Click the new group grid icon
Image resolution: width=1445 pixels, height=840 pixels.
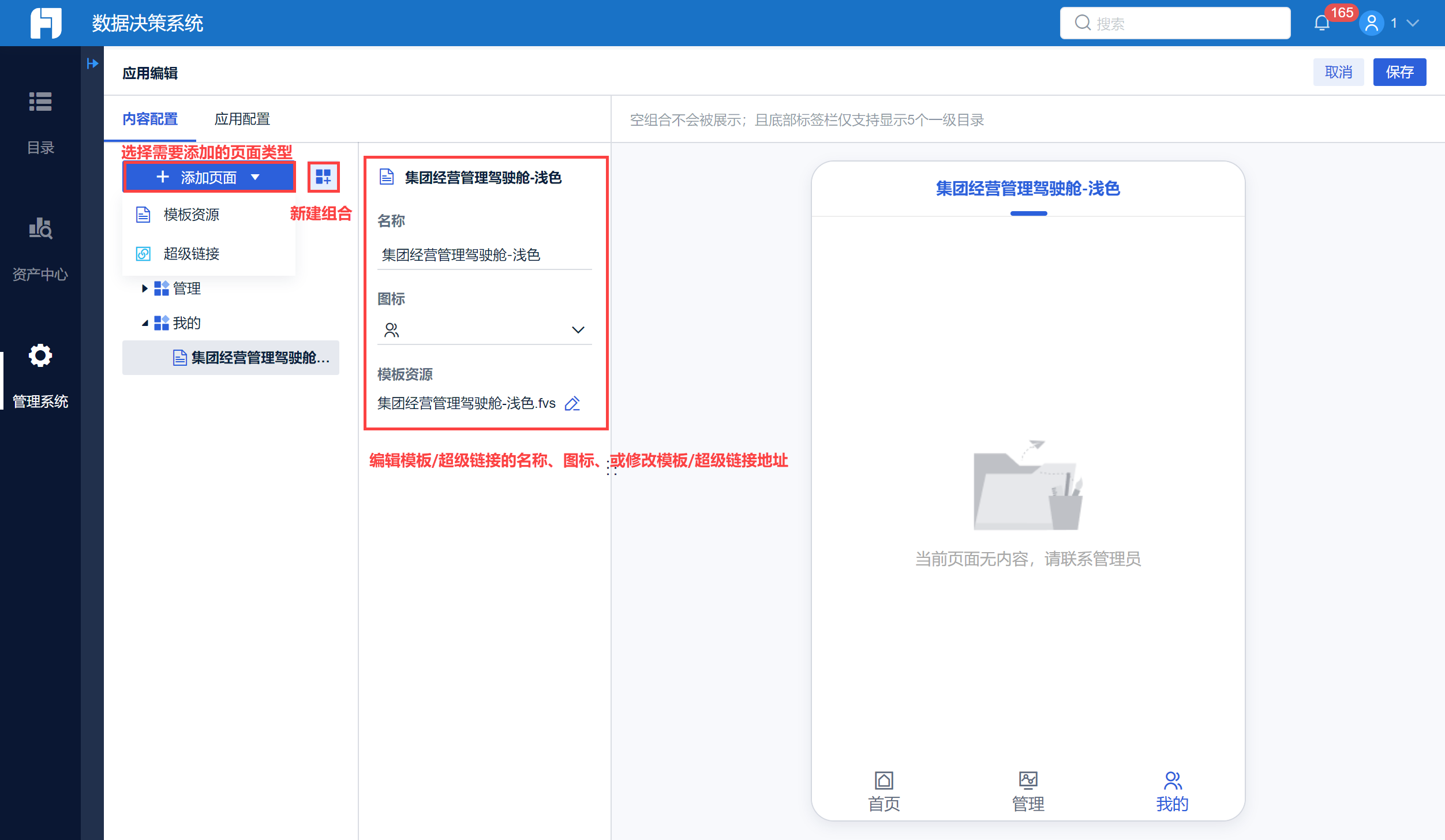[323, 177]
